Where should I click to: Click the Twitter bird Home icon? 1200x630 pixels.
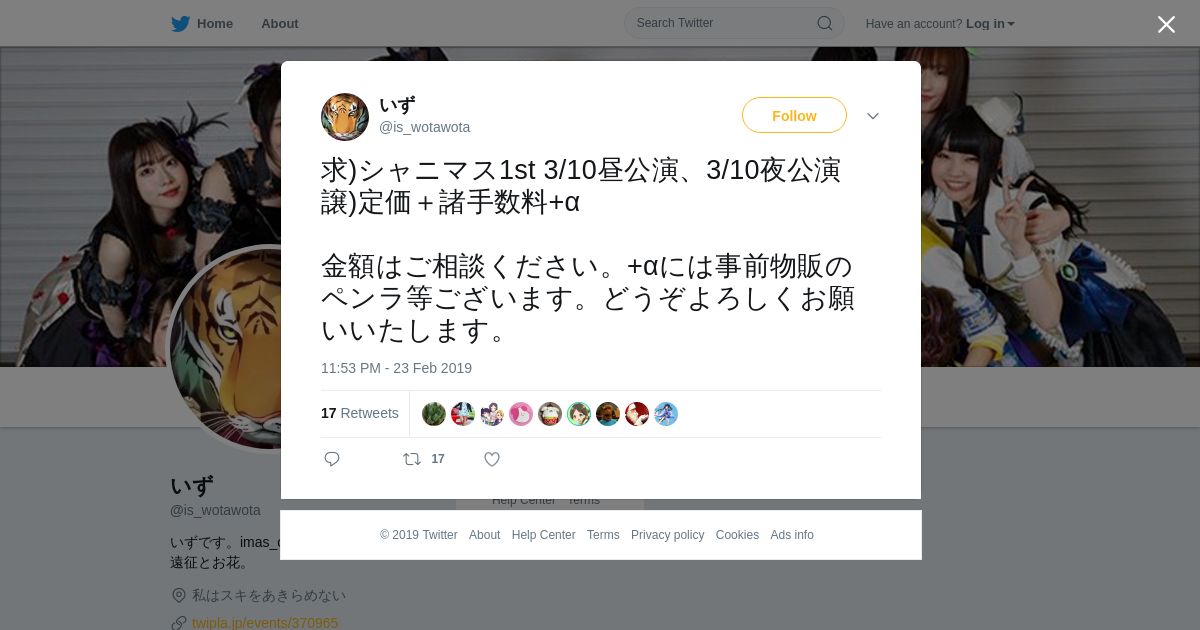tap(180, 24)
